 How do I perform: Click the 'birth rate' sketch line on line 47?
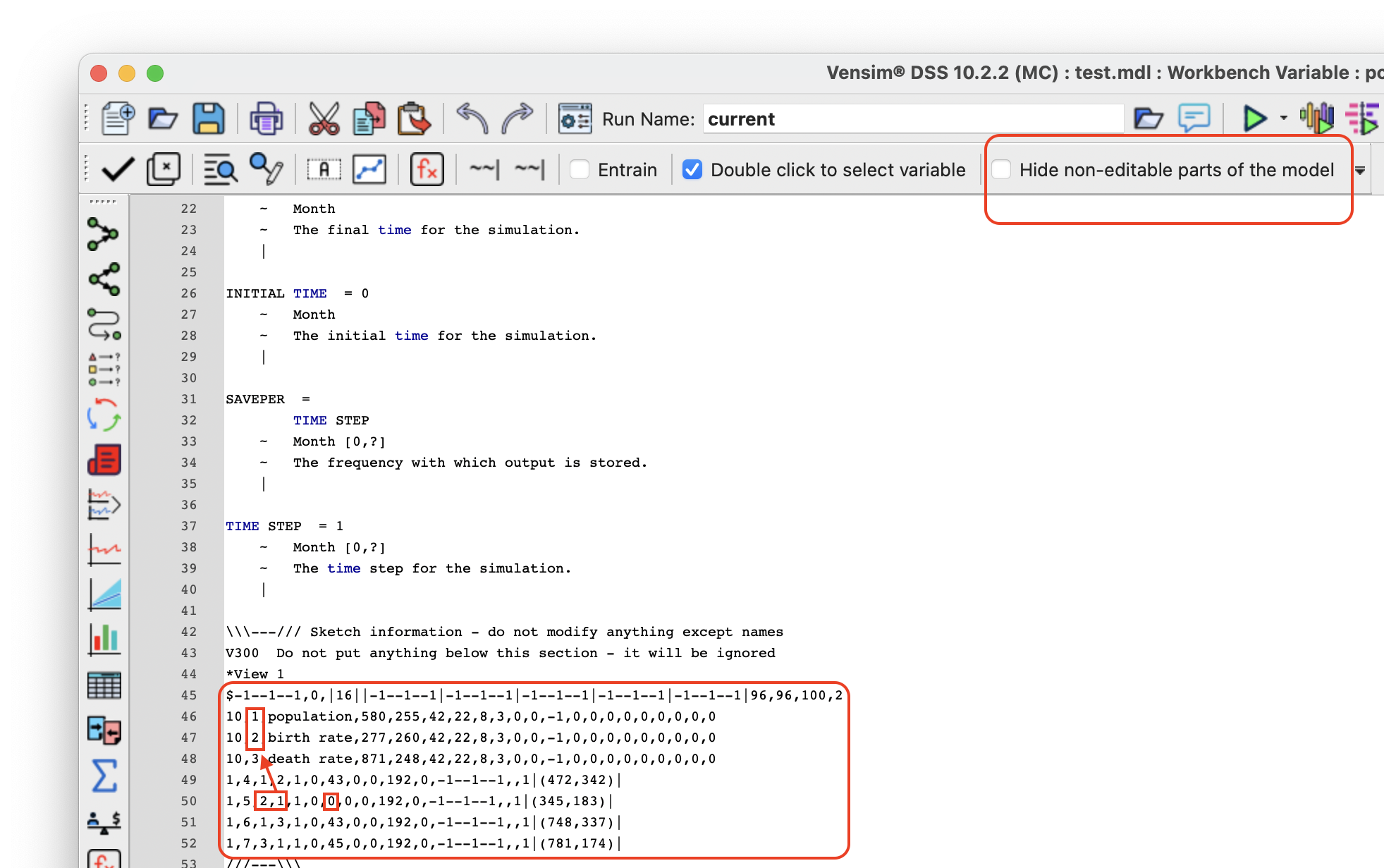coord(471,738)
